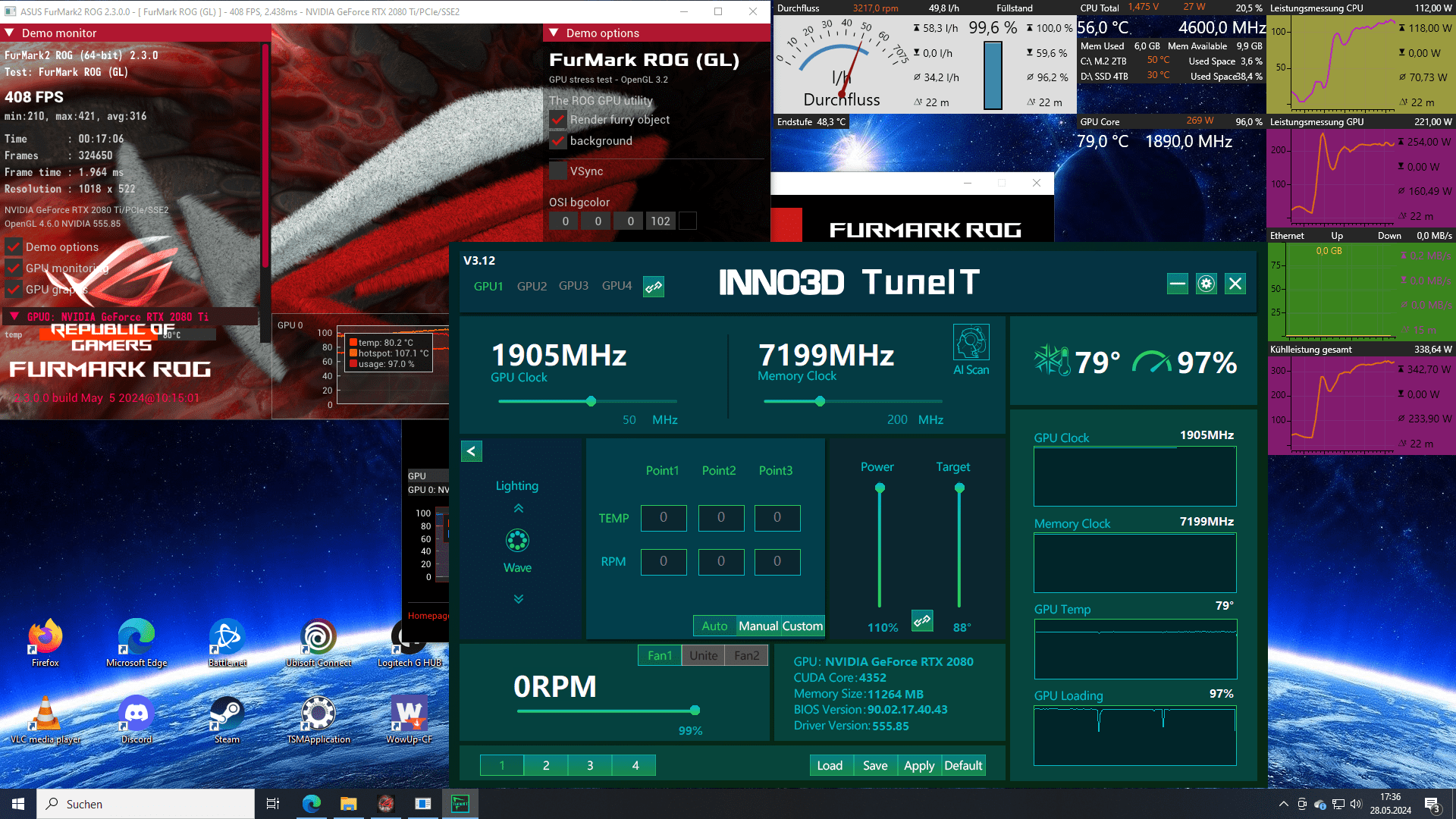1456x819 pixels.
Task: Select Auto fan mode
Action: (714, 626)
